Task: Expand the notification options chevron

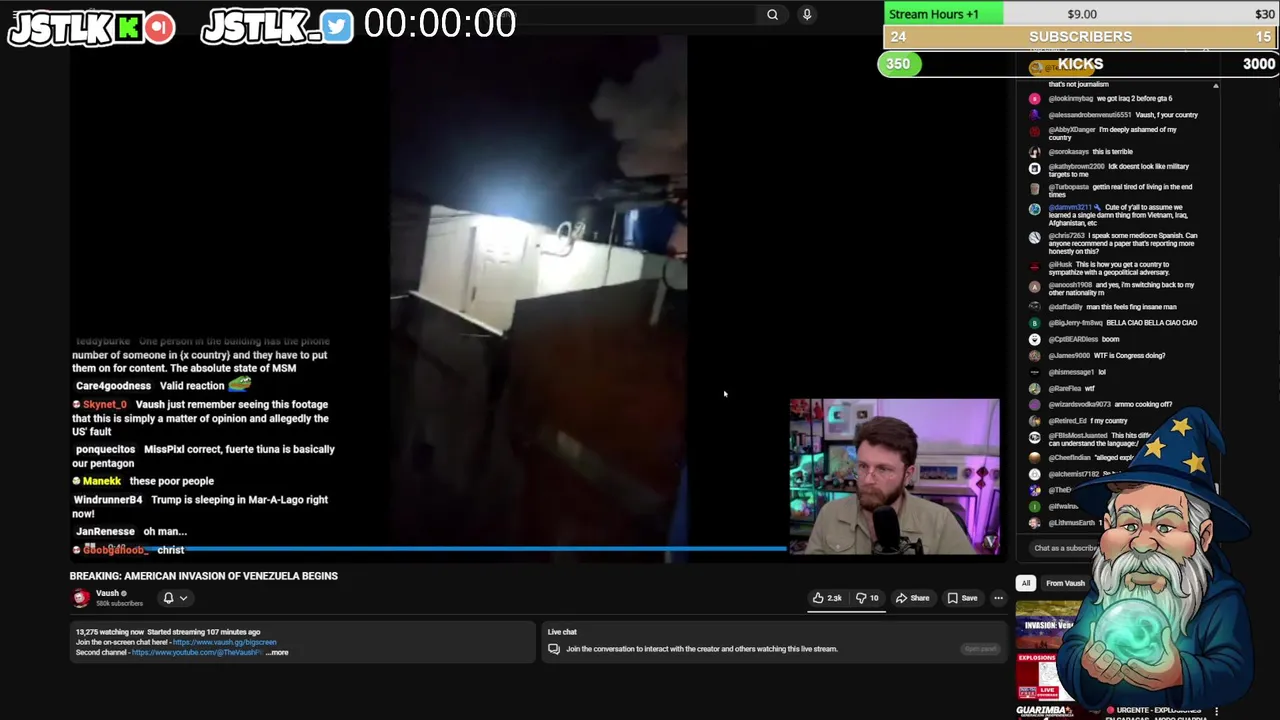Action: tap(183, 598)
